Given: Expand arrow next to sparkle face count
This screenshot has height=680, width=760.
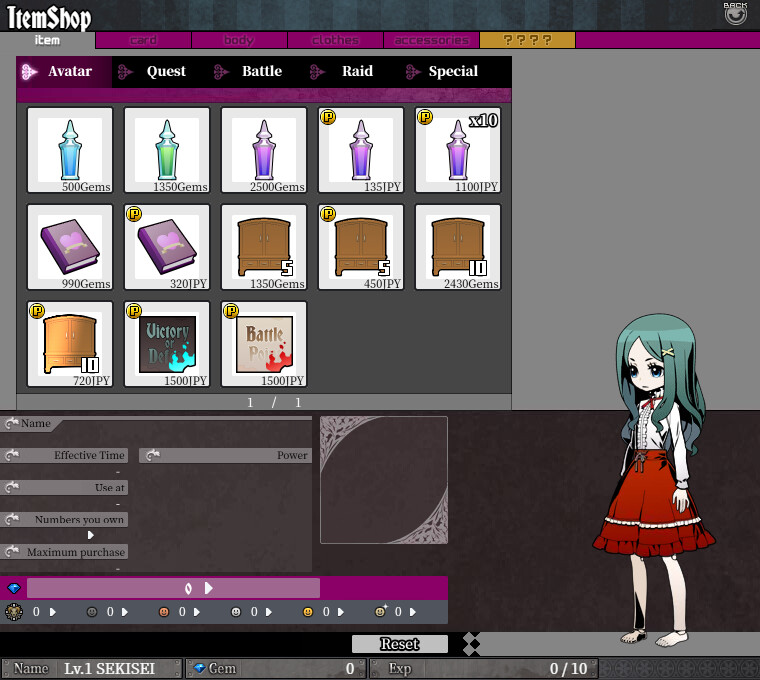Looking at the screenshot, I should pyautogui.click(x=413, y=612).
